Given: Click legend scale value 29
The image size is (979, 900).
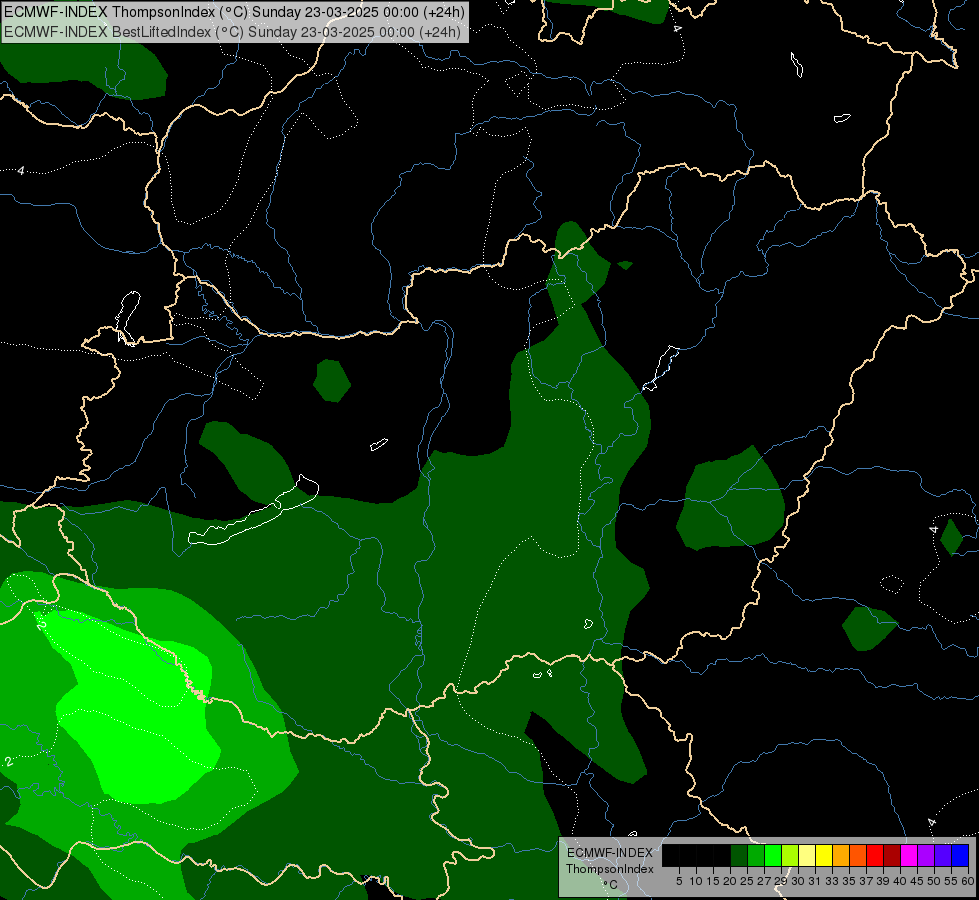Looking at the screenshot, I should point(780,881).
